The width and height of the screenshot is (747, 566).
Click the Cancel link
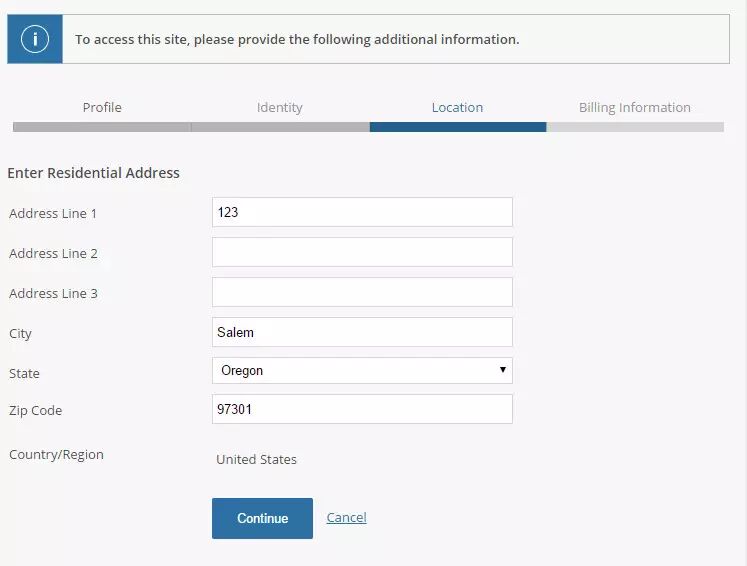click(x=346, y=517)
